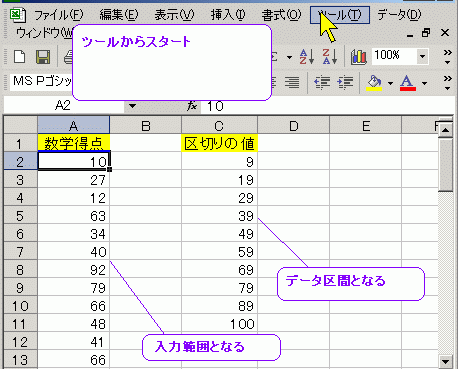This screenshot has height=369, width=458.
Task: Open the ファイル(F) menu
Action: (x=59, y=15)
